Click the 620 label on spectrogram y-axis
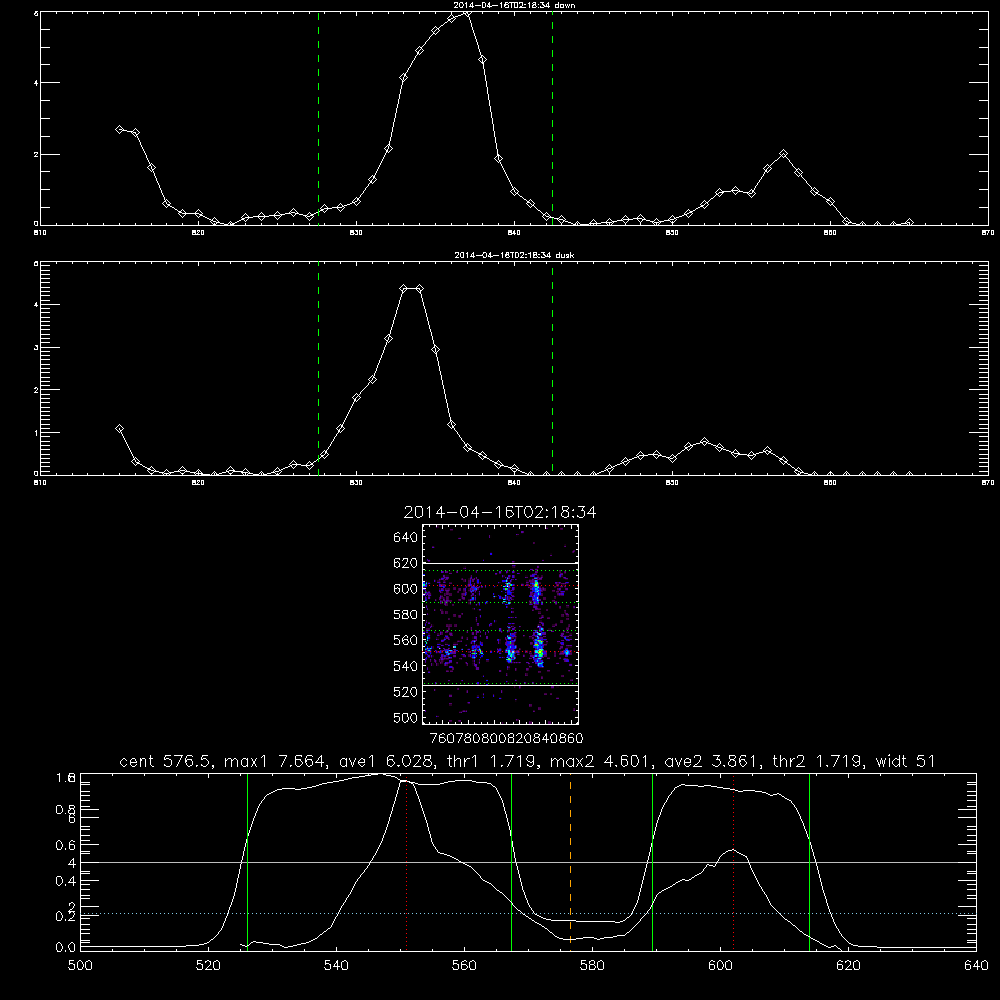The height and width of the screenshot is (1000, 1000). click(x=406, y=563)
